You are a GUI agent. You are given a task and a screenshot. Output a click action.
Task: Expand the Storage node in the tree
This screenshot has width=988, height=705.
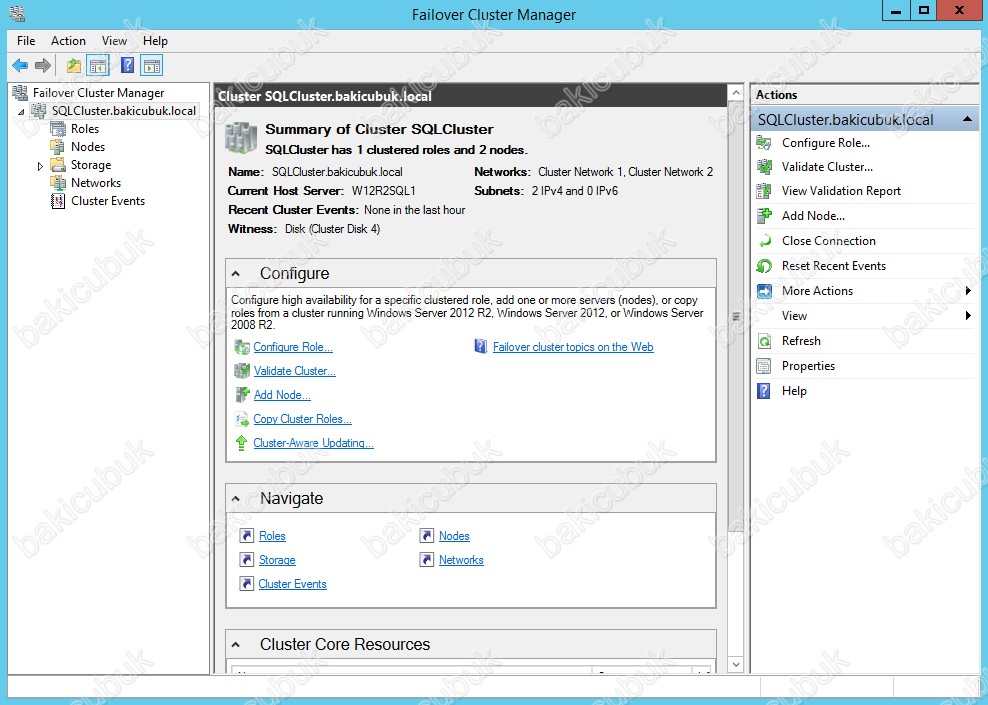(40, 166)
